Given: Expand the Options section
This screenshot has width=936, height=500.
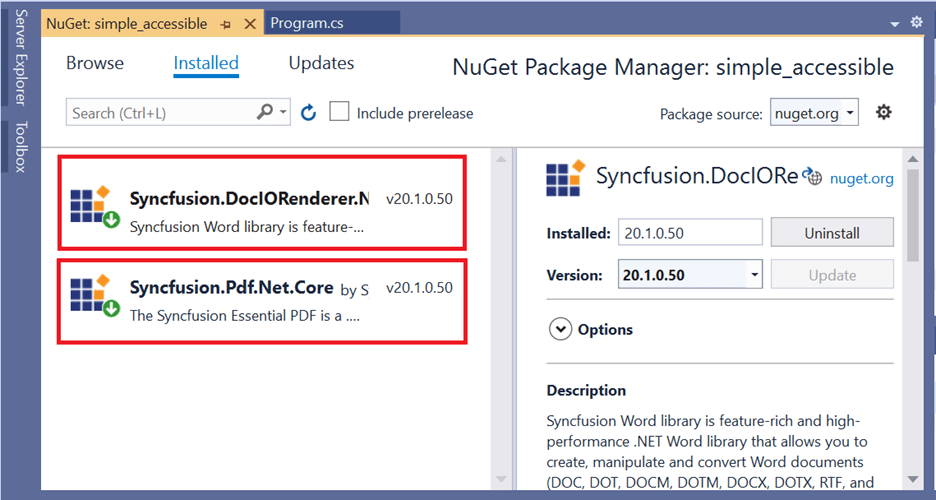Looking at the screenshot, I should pos(560,329).
